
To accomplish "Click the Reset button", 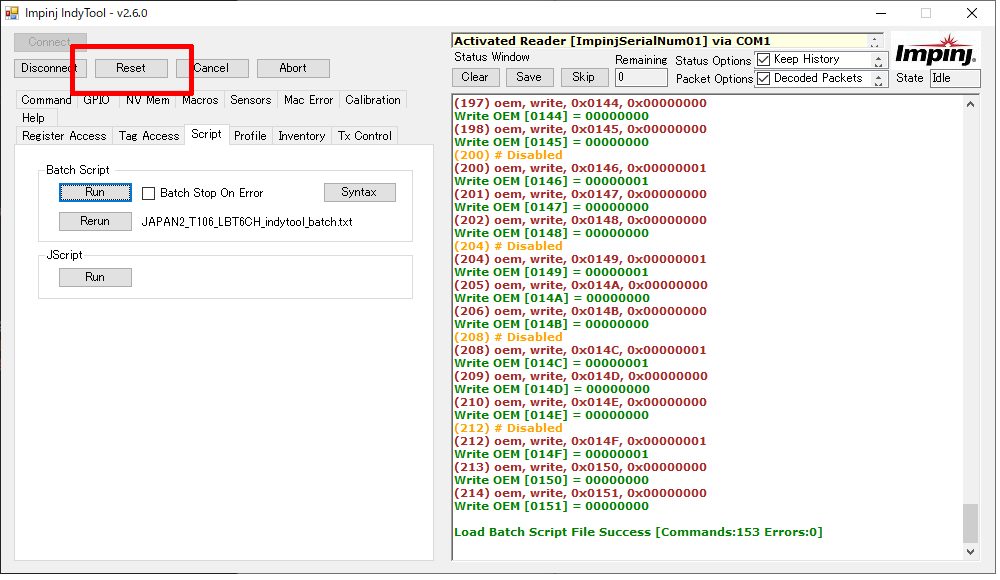I will [131, 68].
